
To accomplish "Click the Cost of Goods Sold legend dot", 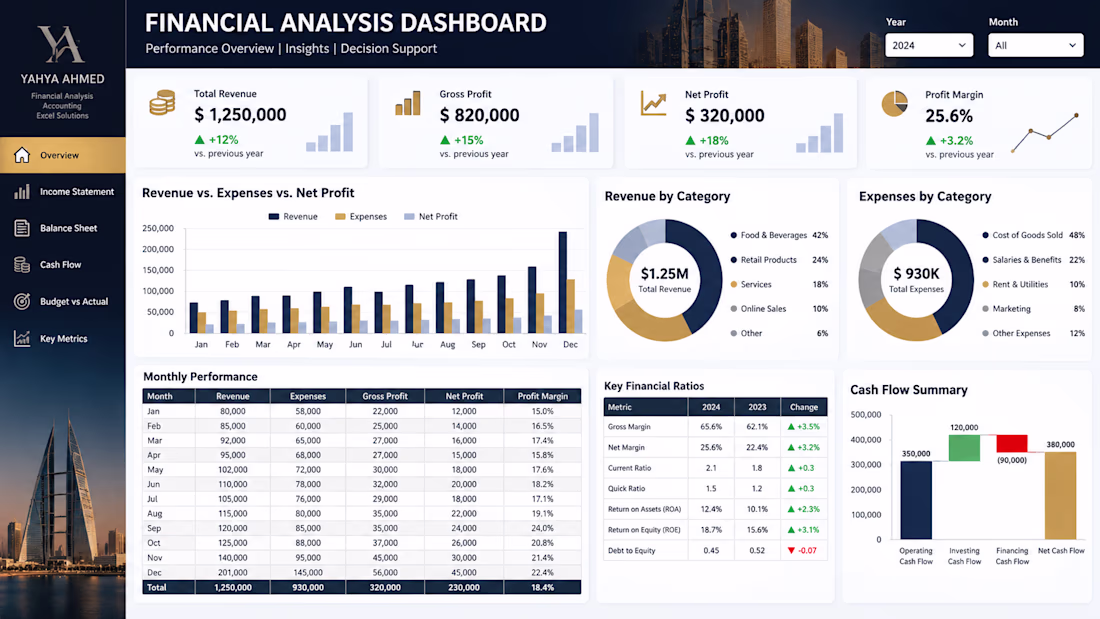I will (x=986, y=235).
